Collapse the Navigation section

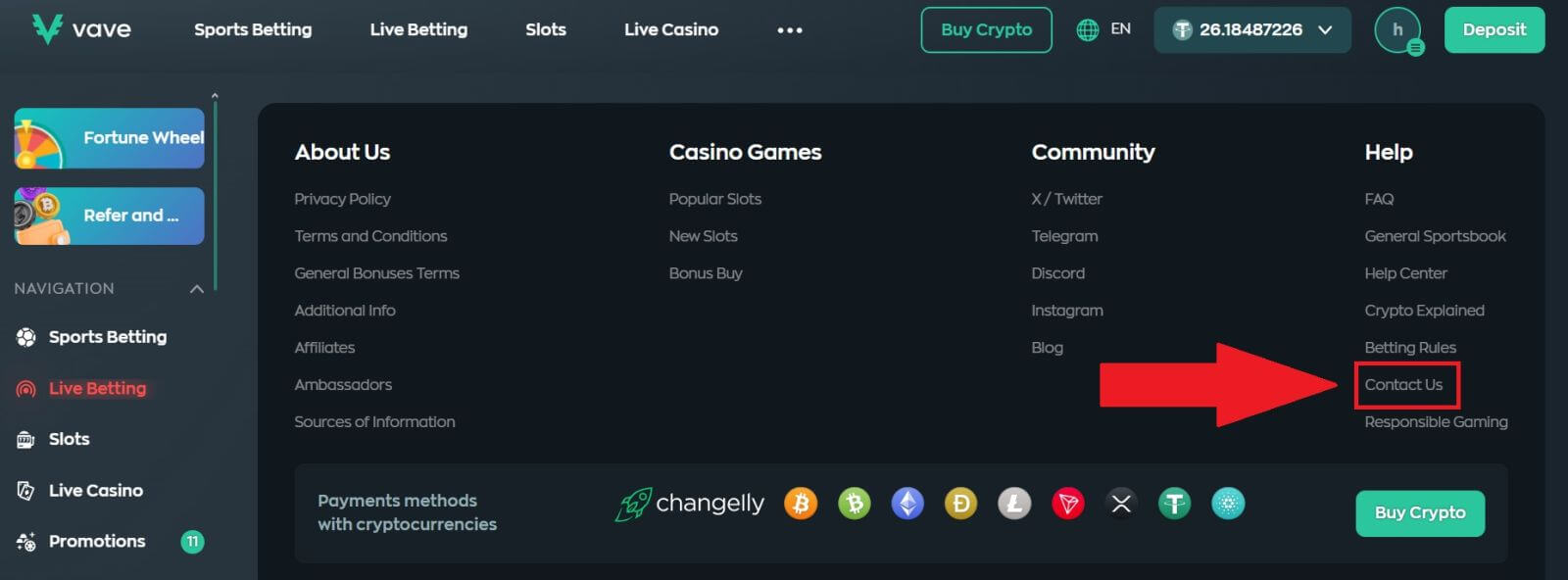[196, 289]
